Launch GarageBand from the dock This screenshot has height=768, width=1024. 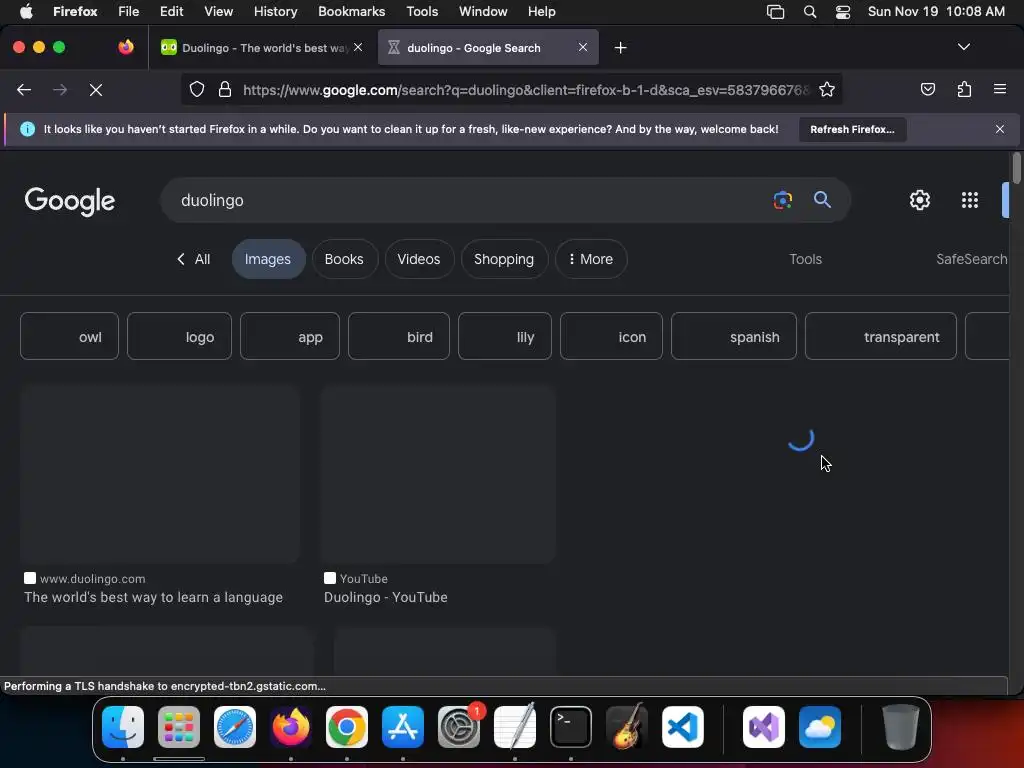click(627, 727)
